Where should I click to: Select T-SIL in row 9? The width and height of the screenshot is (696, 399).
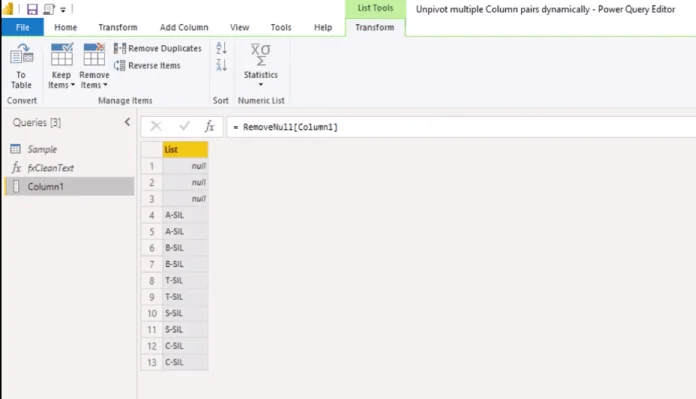(185, 297)
